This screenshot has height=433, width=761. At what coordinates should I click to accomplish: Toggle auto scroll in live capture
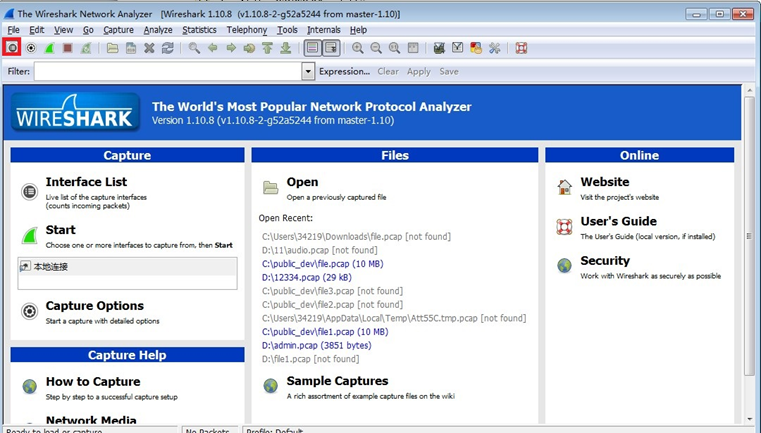pos(331,48)
